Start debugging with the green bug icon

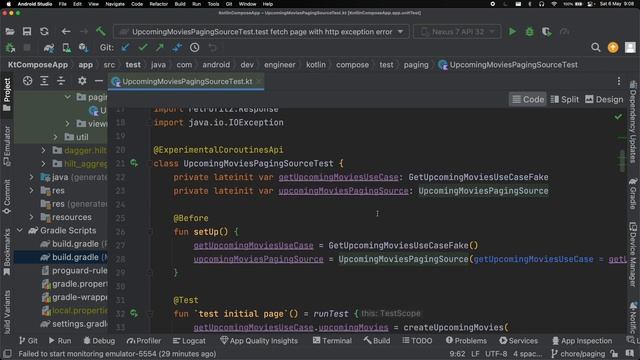(x=529, y=31)
